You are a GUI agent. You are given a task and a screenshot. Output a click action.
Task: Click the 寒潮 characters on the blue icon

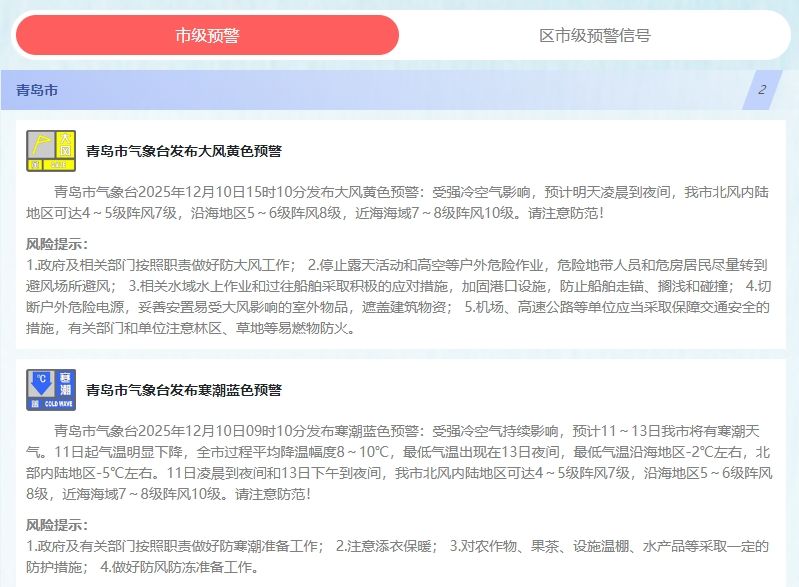[65, 383]
